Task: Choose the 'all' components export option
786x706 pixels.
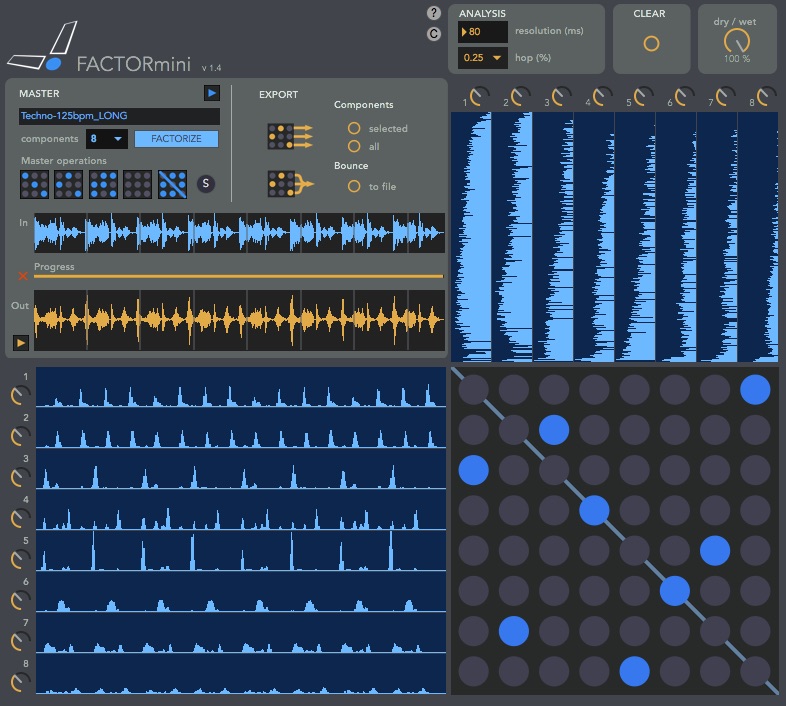Action: coord(353,146)
